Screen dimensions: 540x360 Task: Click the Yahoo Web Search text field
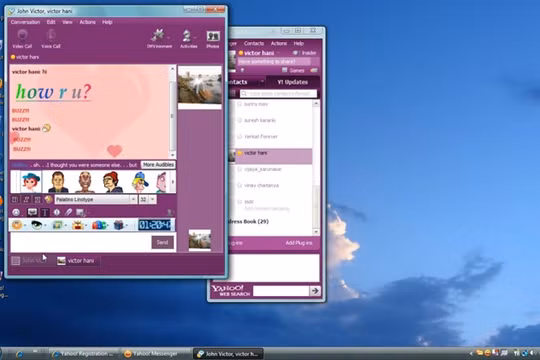click(281, 291)
